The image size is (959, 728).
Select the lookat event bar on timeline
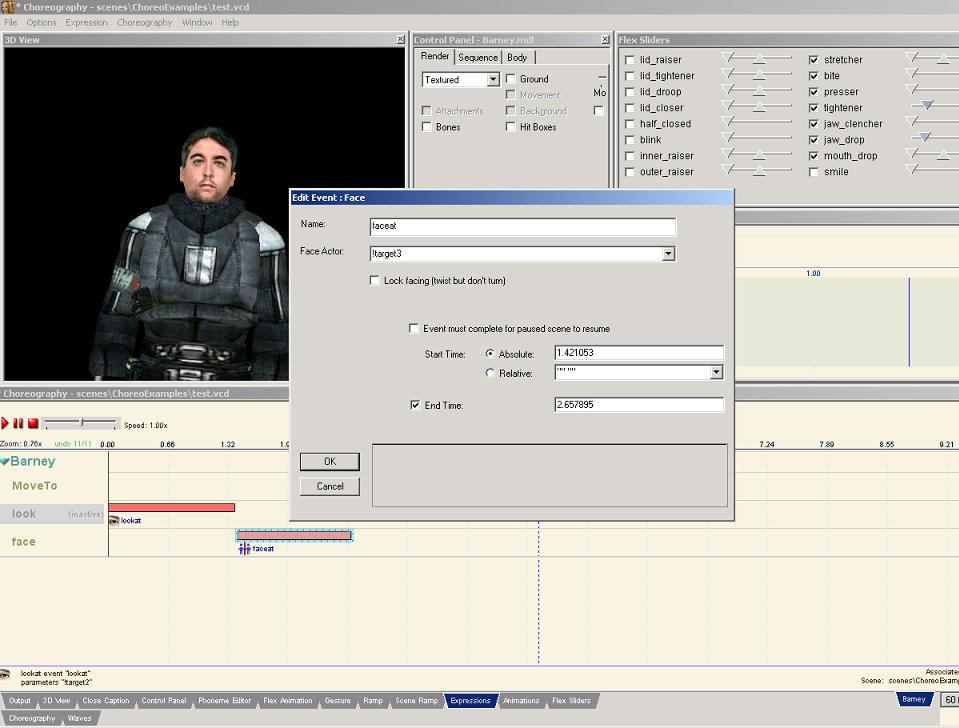pyautogui.click(x=172, y=507)
